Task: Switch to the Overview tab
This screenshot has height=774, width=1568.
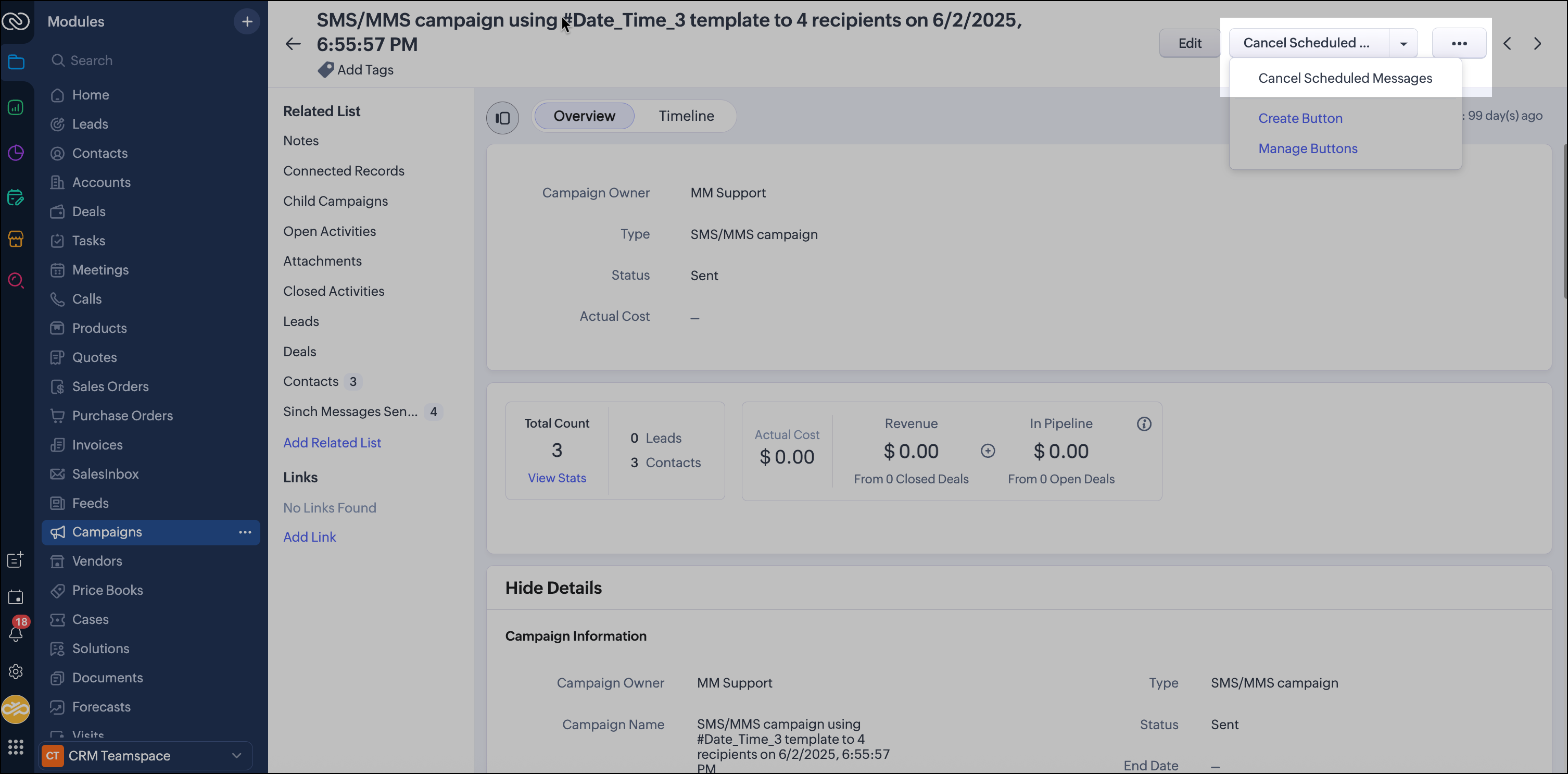Action: coord(584,116)
